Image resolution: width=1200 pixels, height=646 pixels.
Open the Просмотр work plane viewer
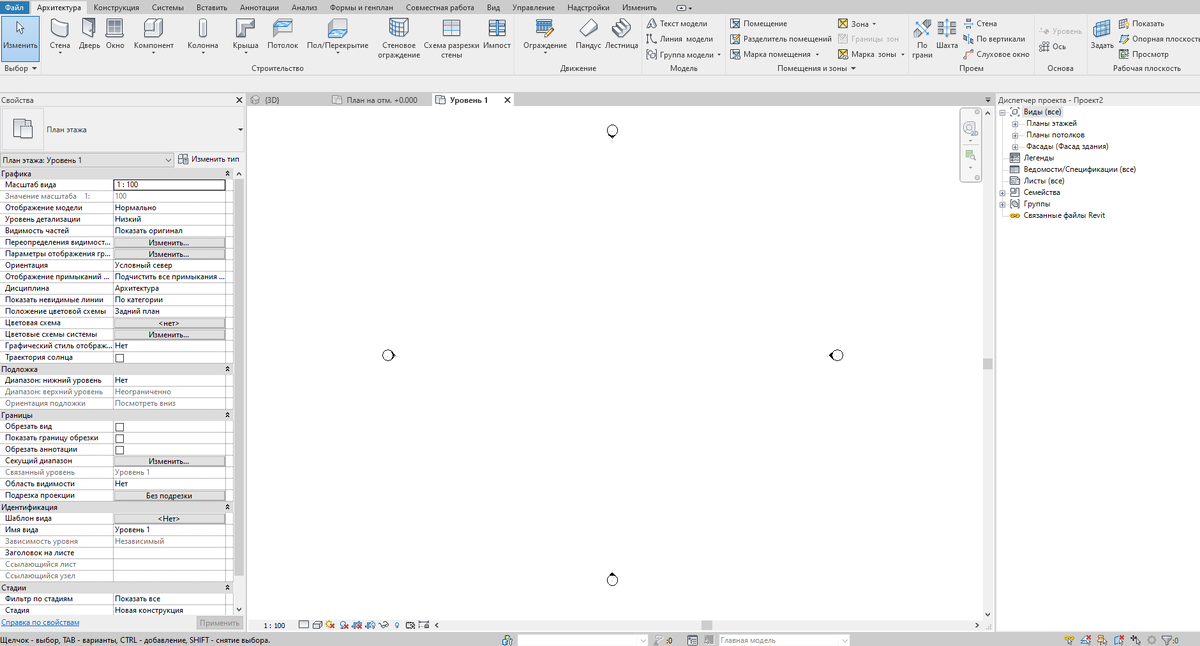(1144, 54)
